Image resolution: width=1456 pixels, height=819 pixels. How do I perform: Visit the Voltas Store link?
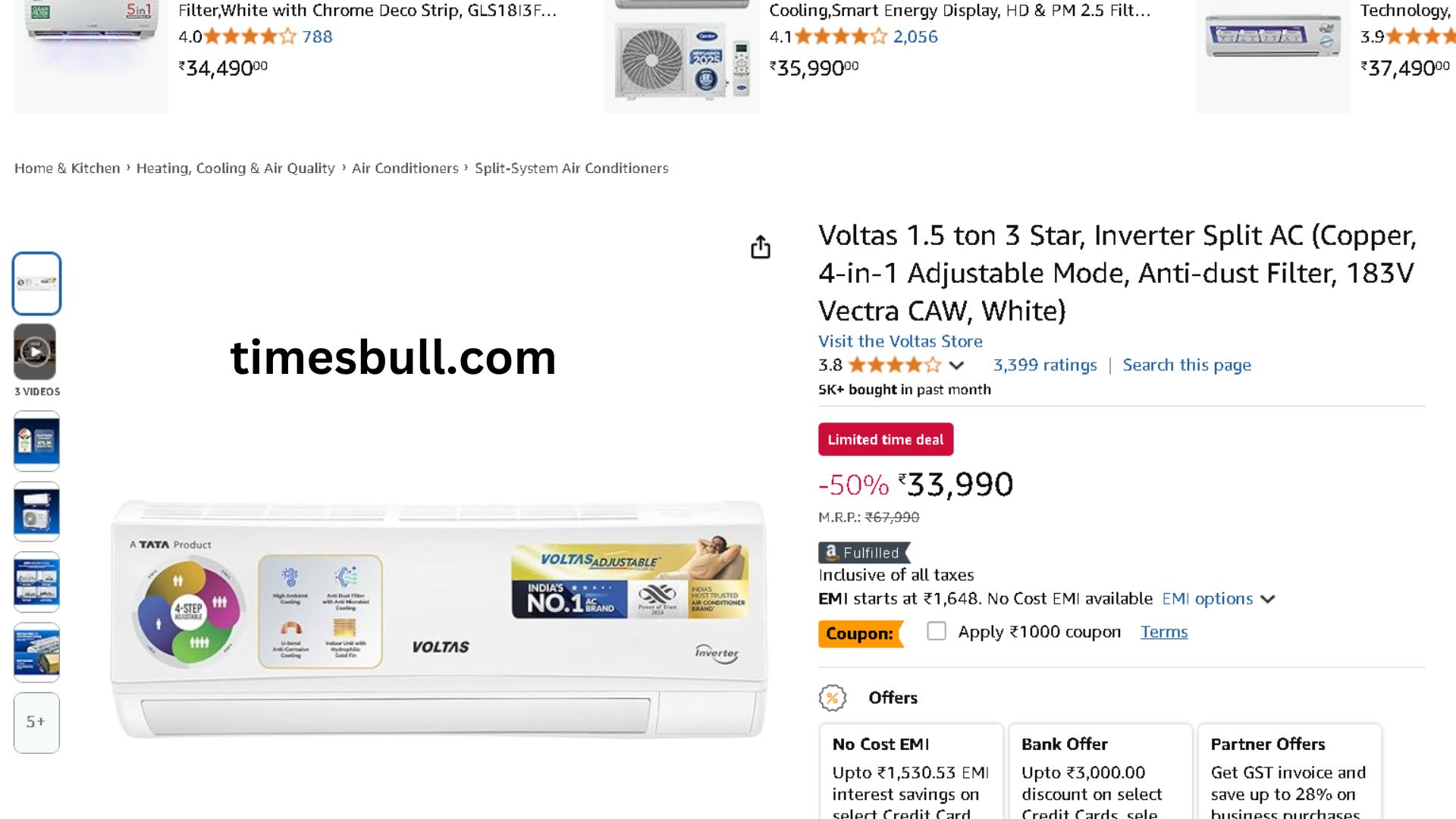pyautogui.click(x=900, y=341)
